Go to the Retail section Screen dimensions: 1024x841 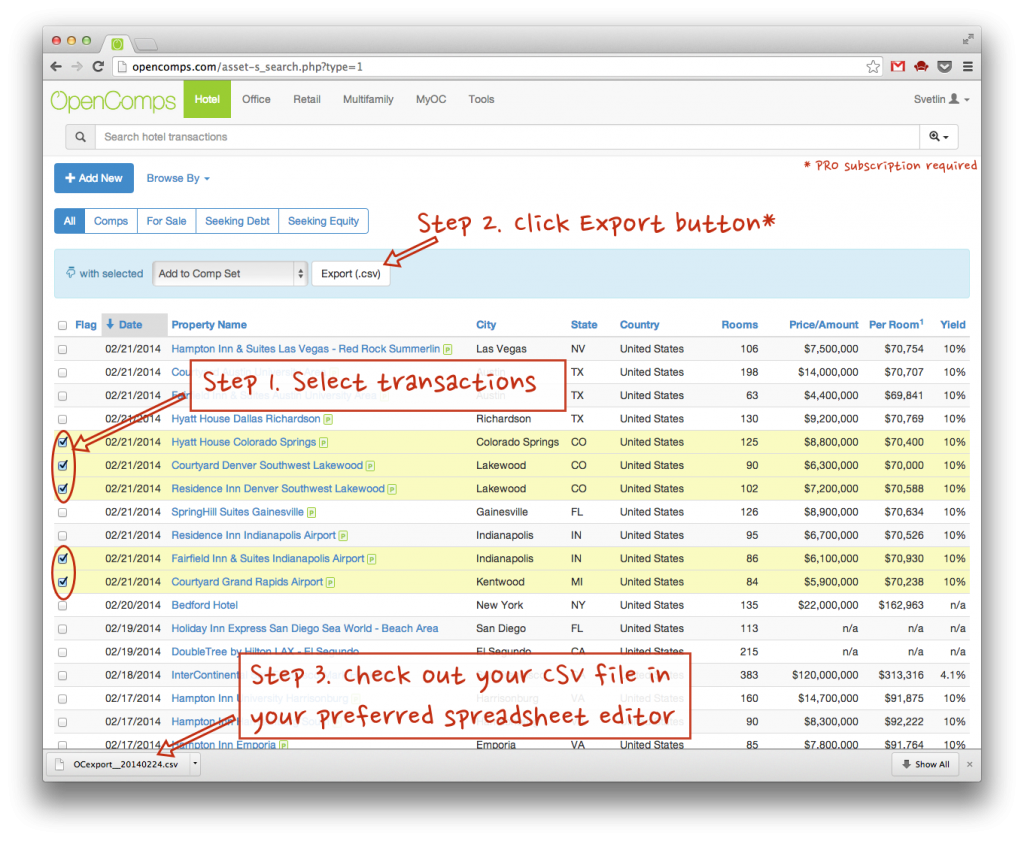coord(307,99)
